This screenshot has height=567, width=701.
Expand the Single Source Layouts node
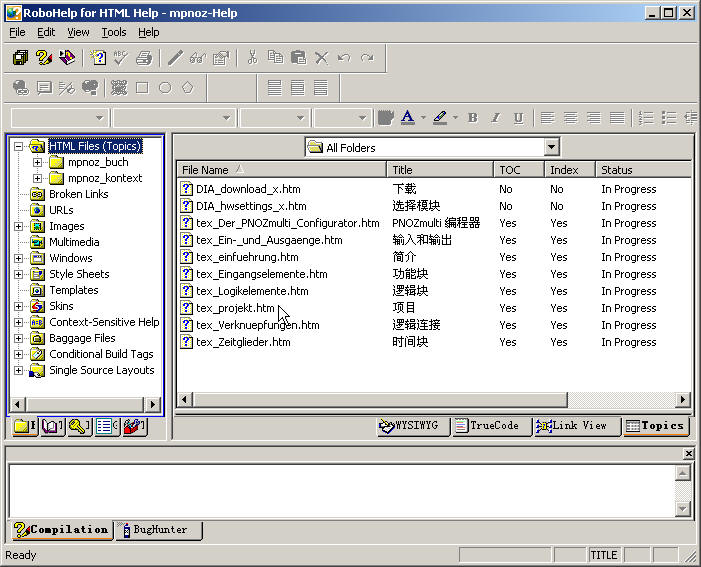18,370
